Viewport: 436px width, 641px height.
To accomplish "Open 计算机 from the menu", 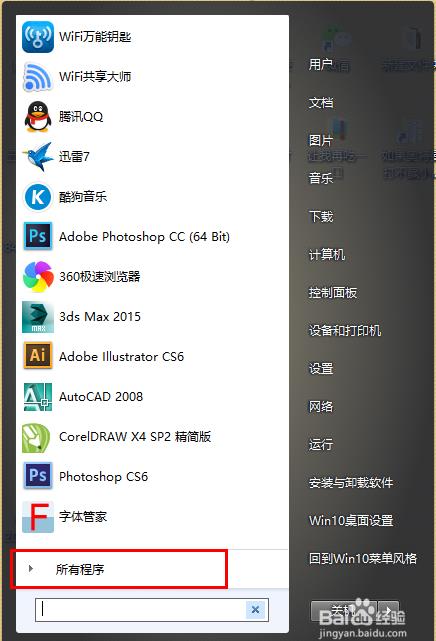I will click(327, 255).
